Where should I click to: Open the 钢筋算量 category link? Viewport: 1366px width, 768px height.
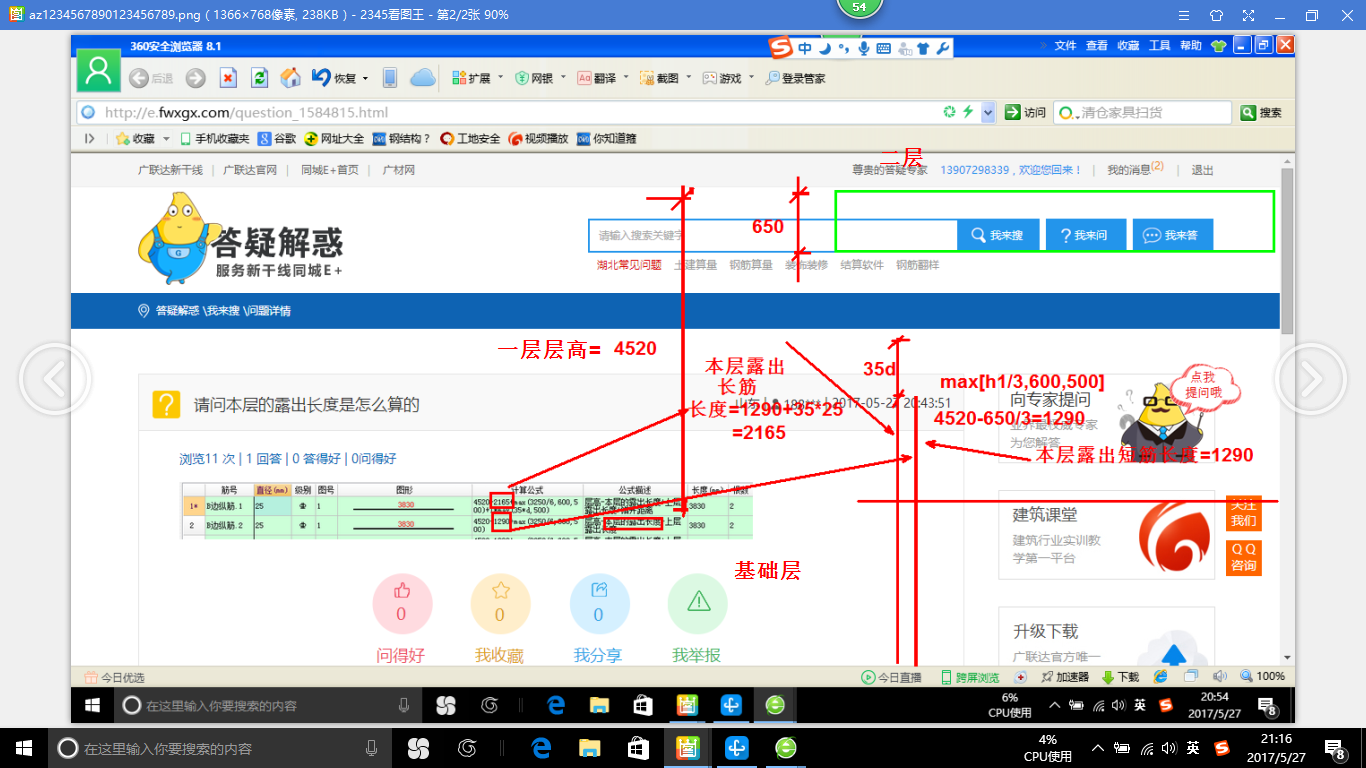coord(750,265)
